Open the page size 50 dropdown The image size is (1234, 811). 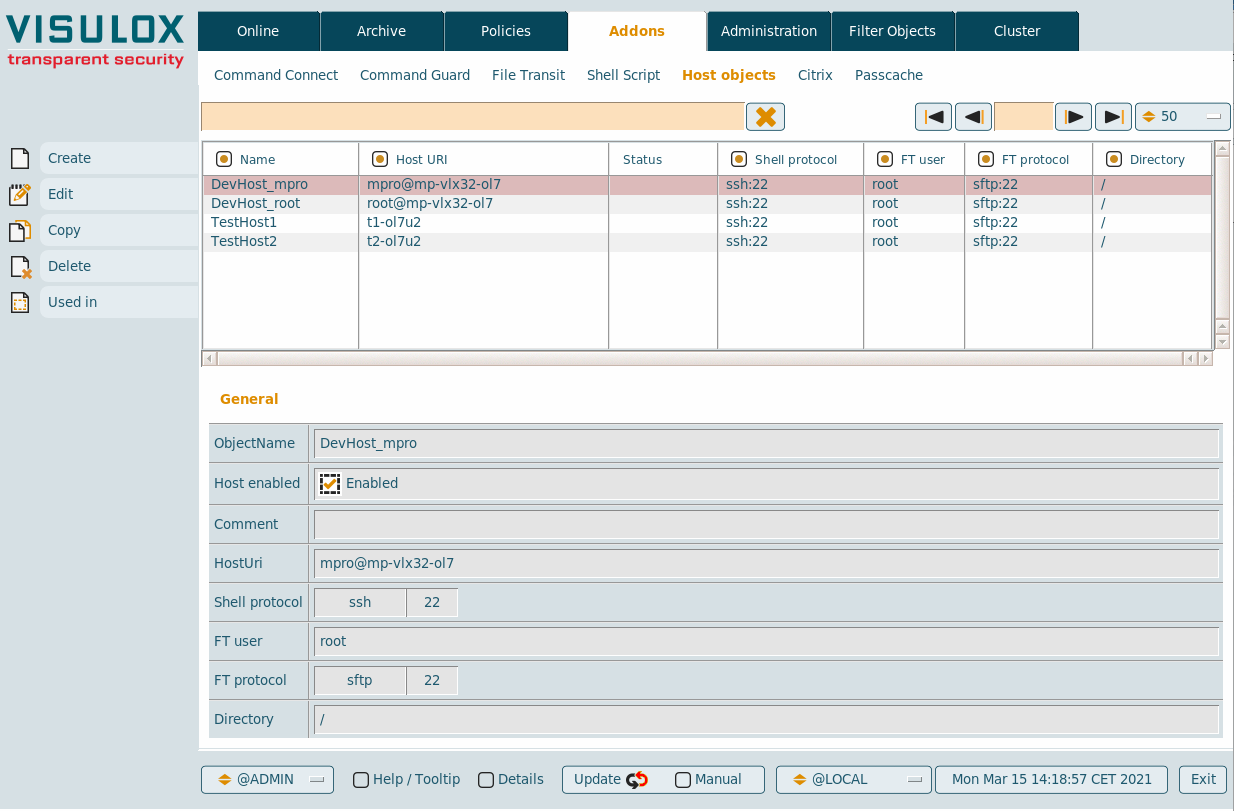[x=1182, y=117]
